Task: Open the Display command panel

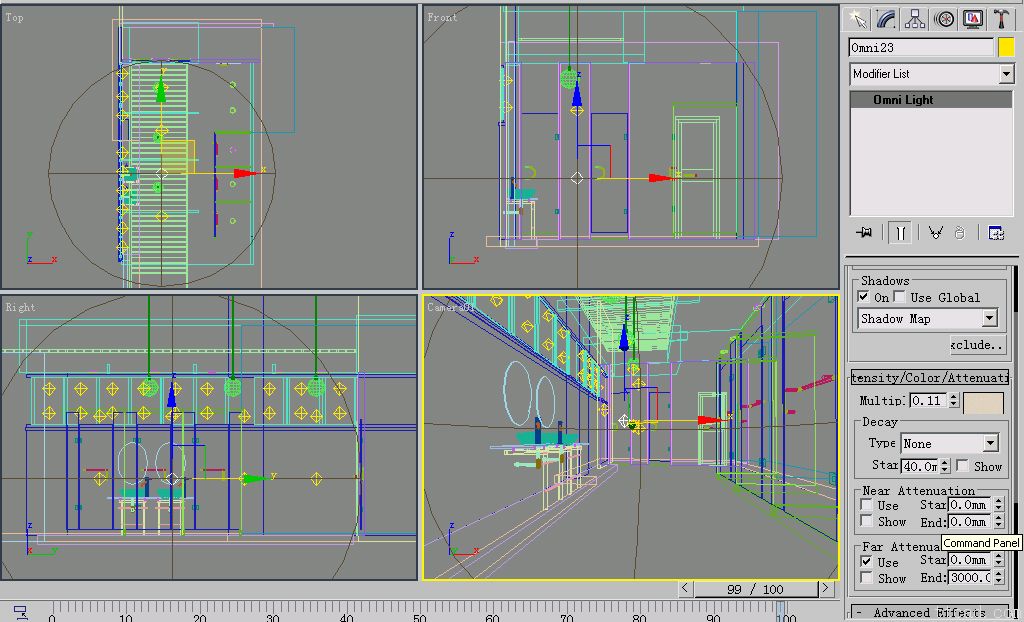Action: (x=973, y=18)
